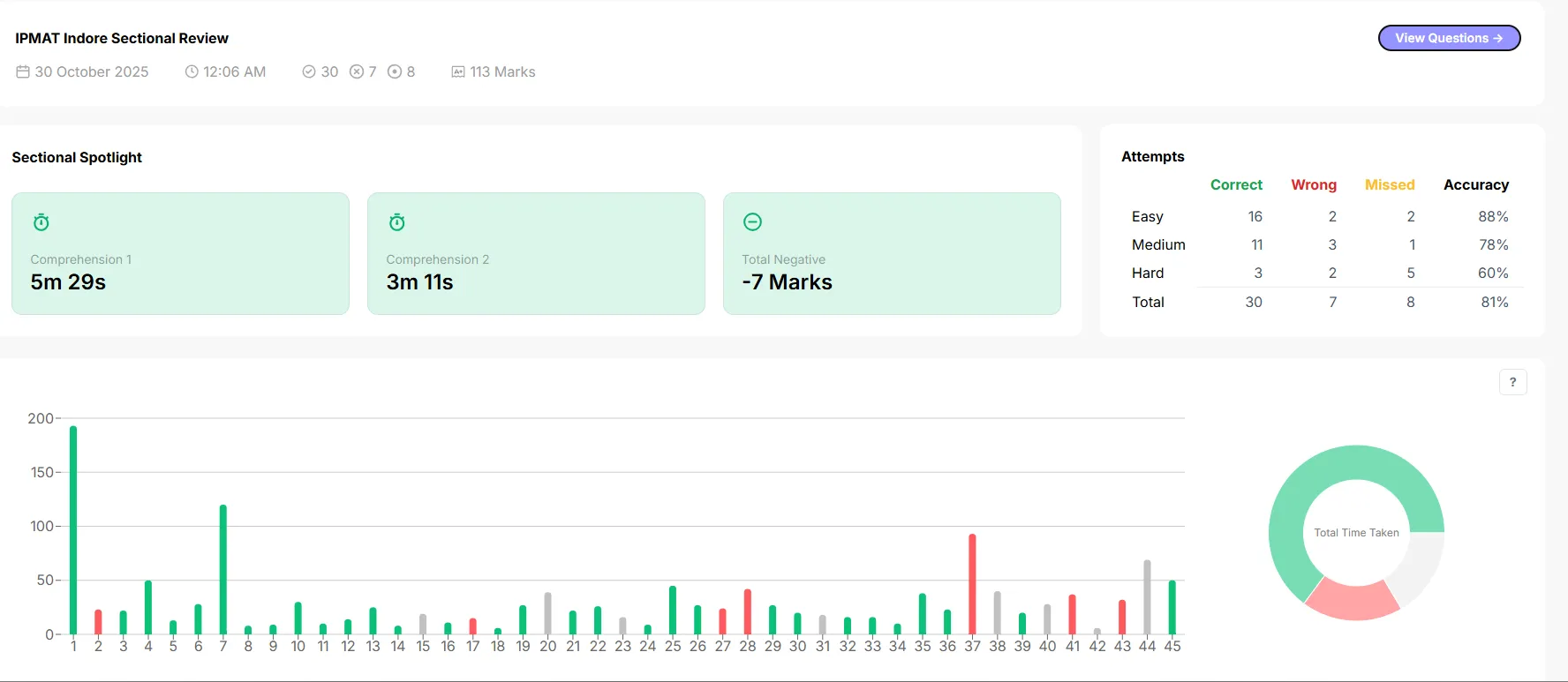The width and height of the screenshot is (1568, 682).
Task: Click the minus icon in Total Negative card
Action: coord(752,222)
